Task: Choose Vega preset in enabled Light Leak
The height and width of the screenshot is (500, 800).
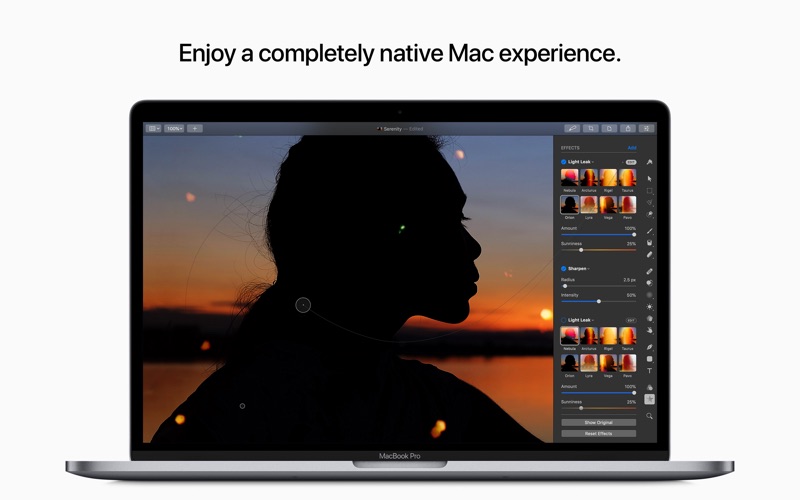Action: point(608,205)
